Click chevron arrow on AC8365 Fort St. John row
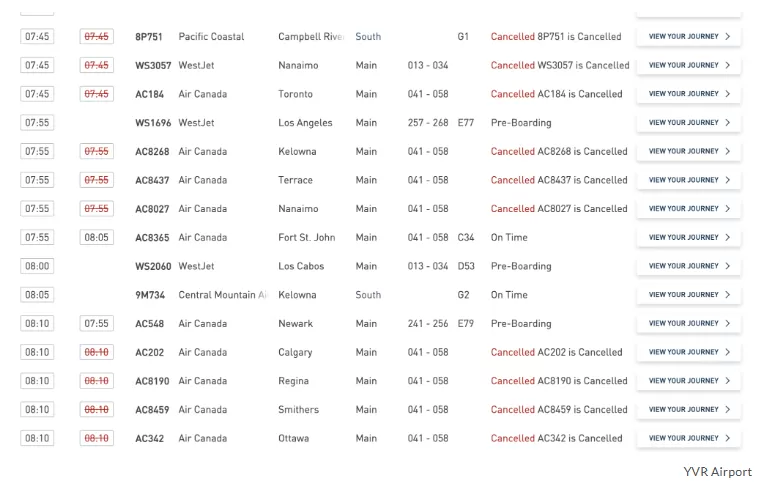This screenshot has width=764, height=483. point(727,237)
